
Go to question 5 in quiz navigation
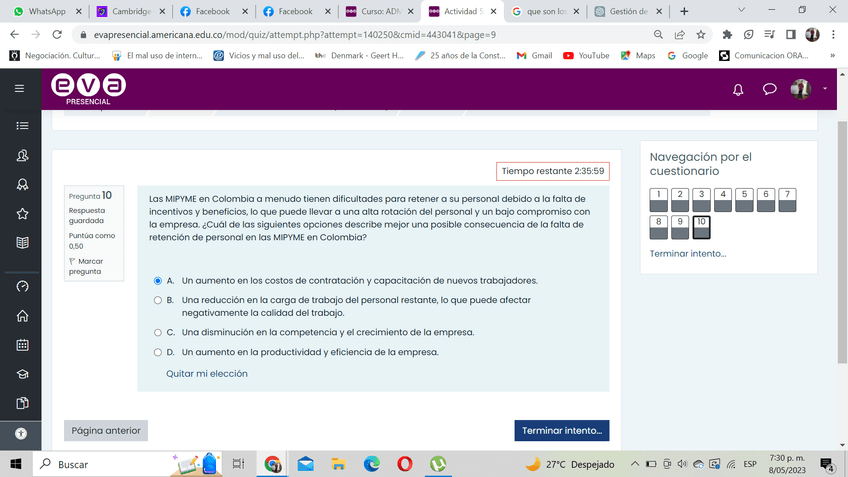pyautogui.click(x=745, y=199)
